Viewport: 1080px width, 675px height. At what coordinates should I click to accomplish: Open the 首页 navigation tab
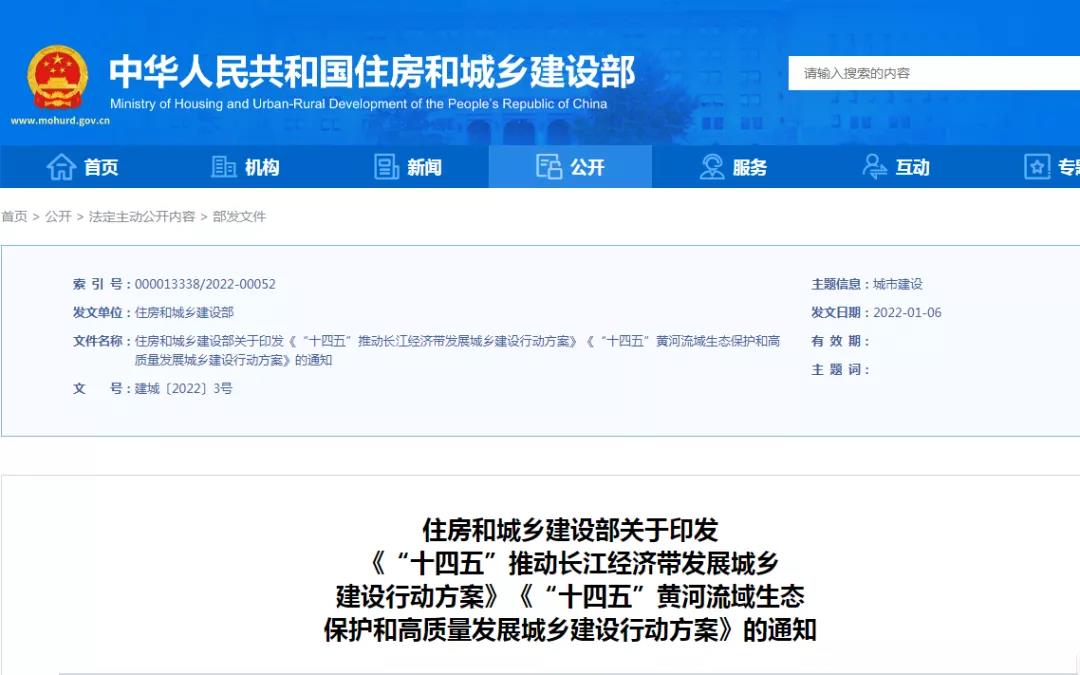[82, 167]
